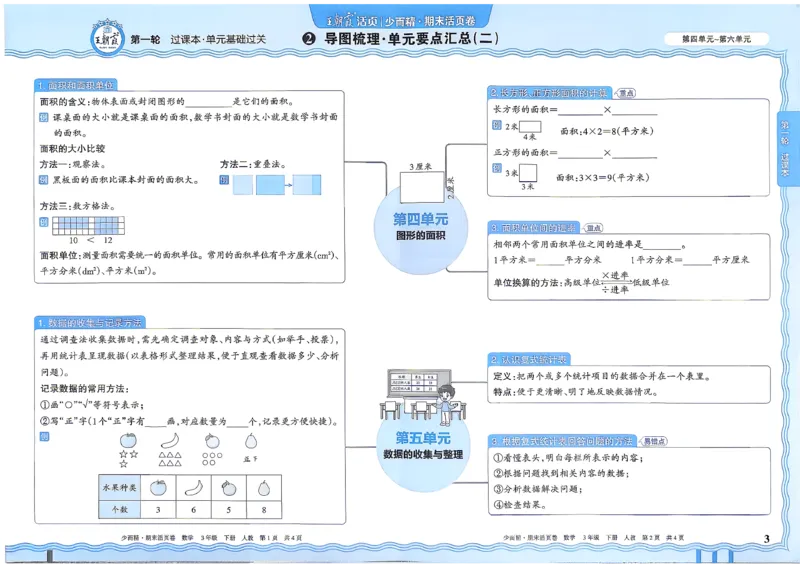Click the text 方法一:观察法。
Image resolution: width=800 pixels, height=566 pixels.
pos(73,164)
